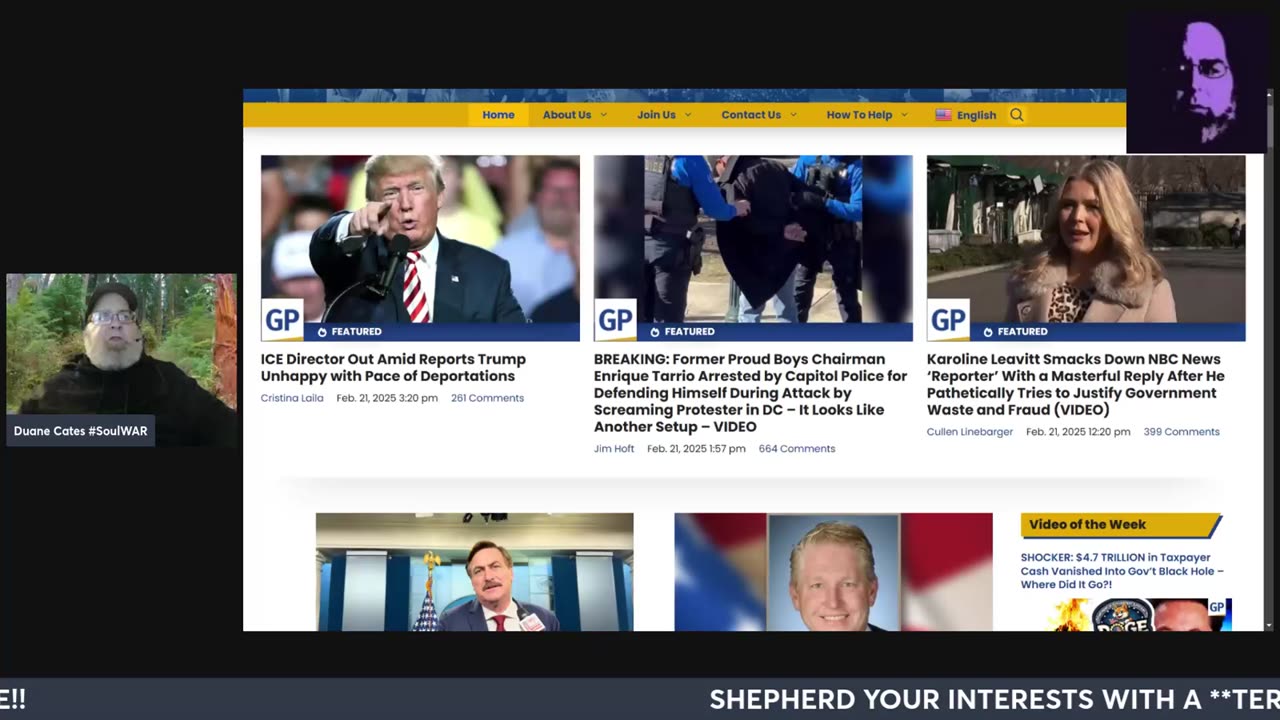Open the Enrique Tarrio Arrested article headline
The width and height of the screenshot is (1280, 720).
pyautogui.click(x=750, y=393)
